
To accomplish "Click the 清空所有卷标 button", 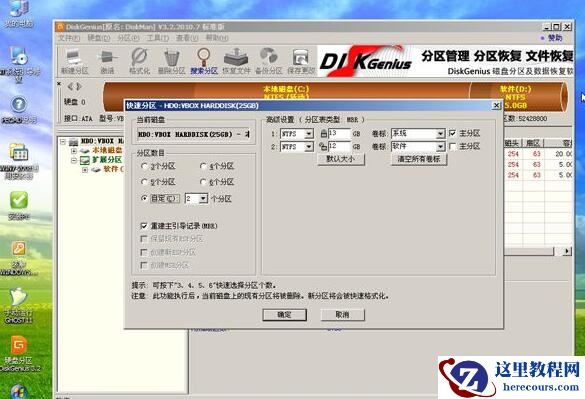I will [x=419, y=159].
